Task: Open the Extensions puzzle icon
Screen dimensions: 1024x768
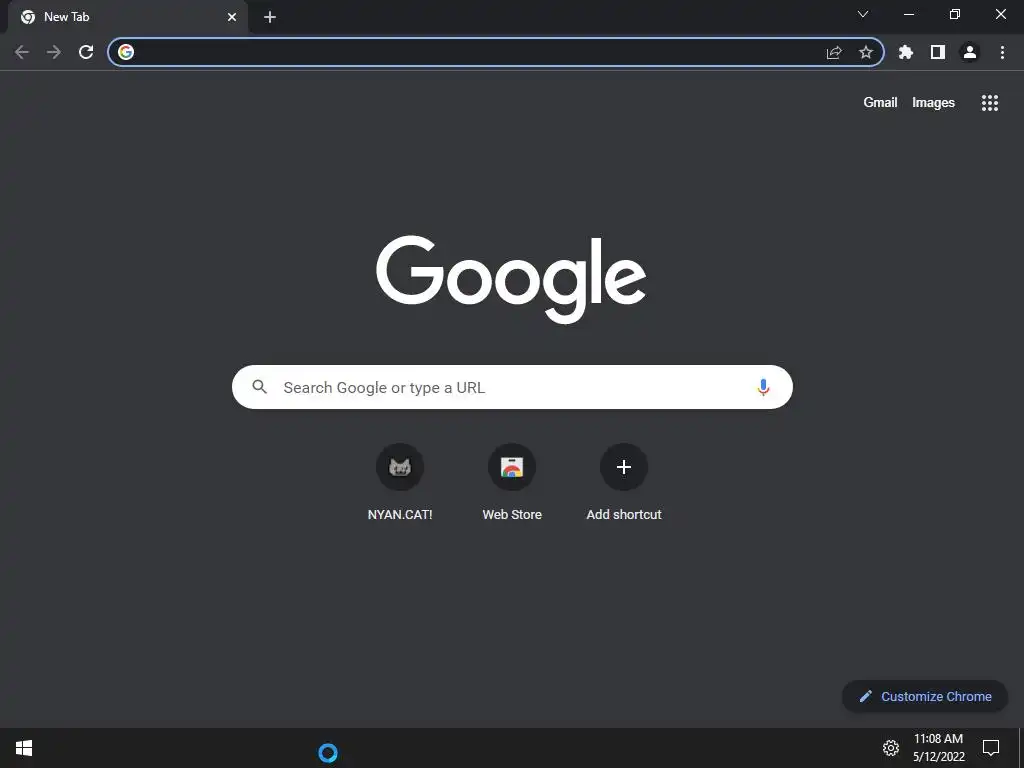Action: tap(905, 52)
